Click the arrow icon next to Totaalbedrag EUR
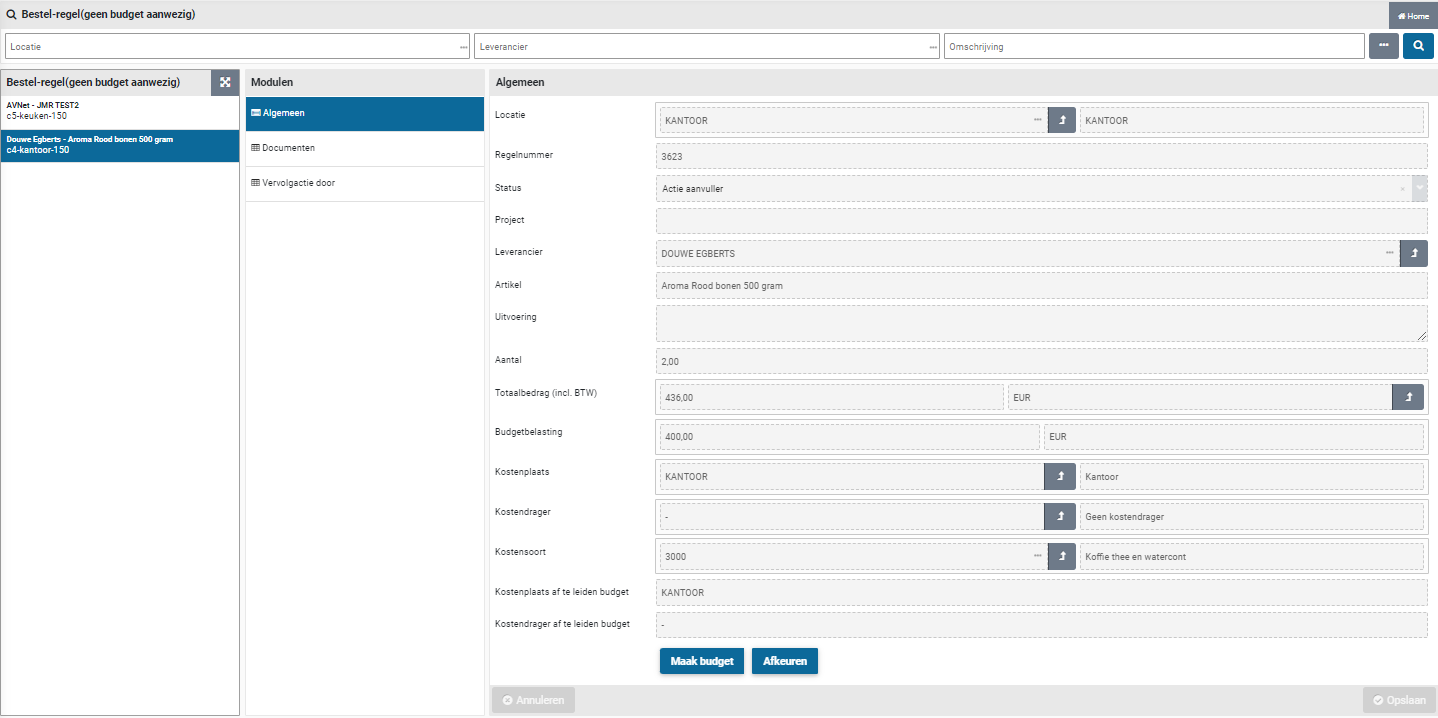Screen dimensions: 1438x718 pyautogui.click(x=1408, y=397)
